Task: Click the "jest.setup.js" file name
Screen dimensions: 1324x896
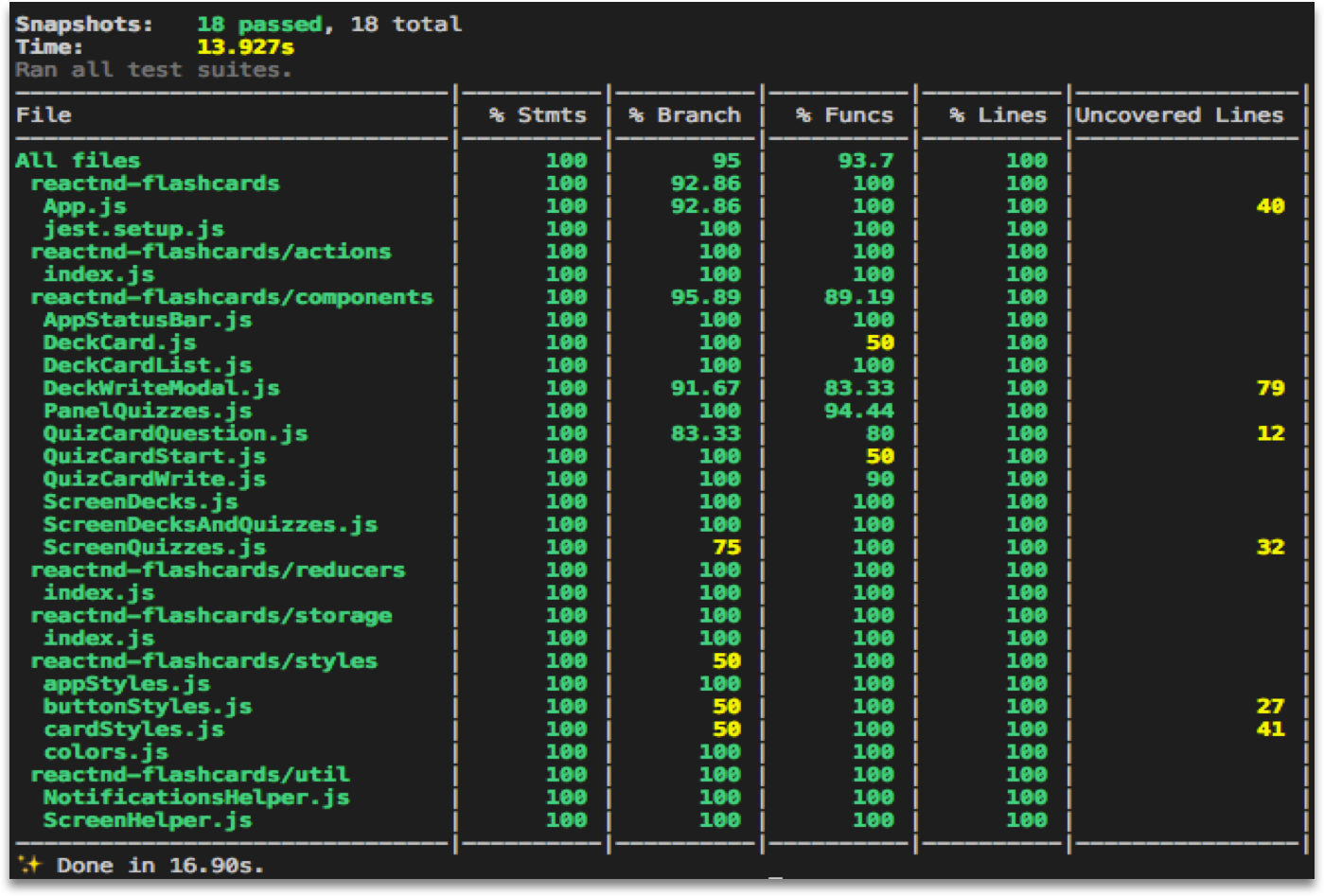Action: [x=133, y=229]
